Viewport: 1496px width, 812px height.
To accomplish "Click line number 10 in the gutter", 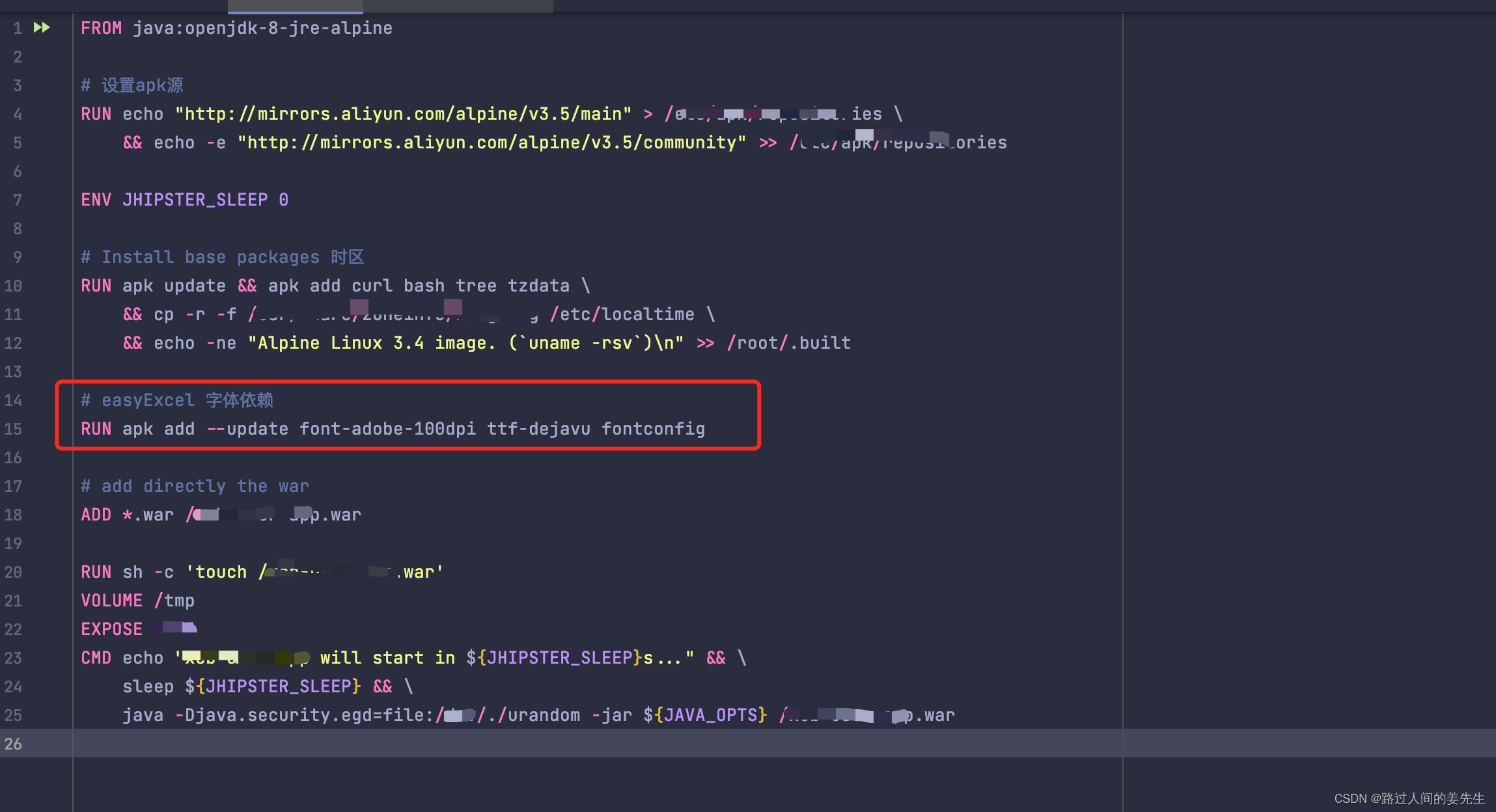I will [x=13, y=286].
